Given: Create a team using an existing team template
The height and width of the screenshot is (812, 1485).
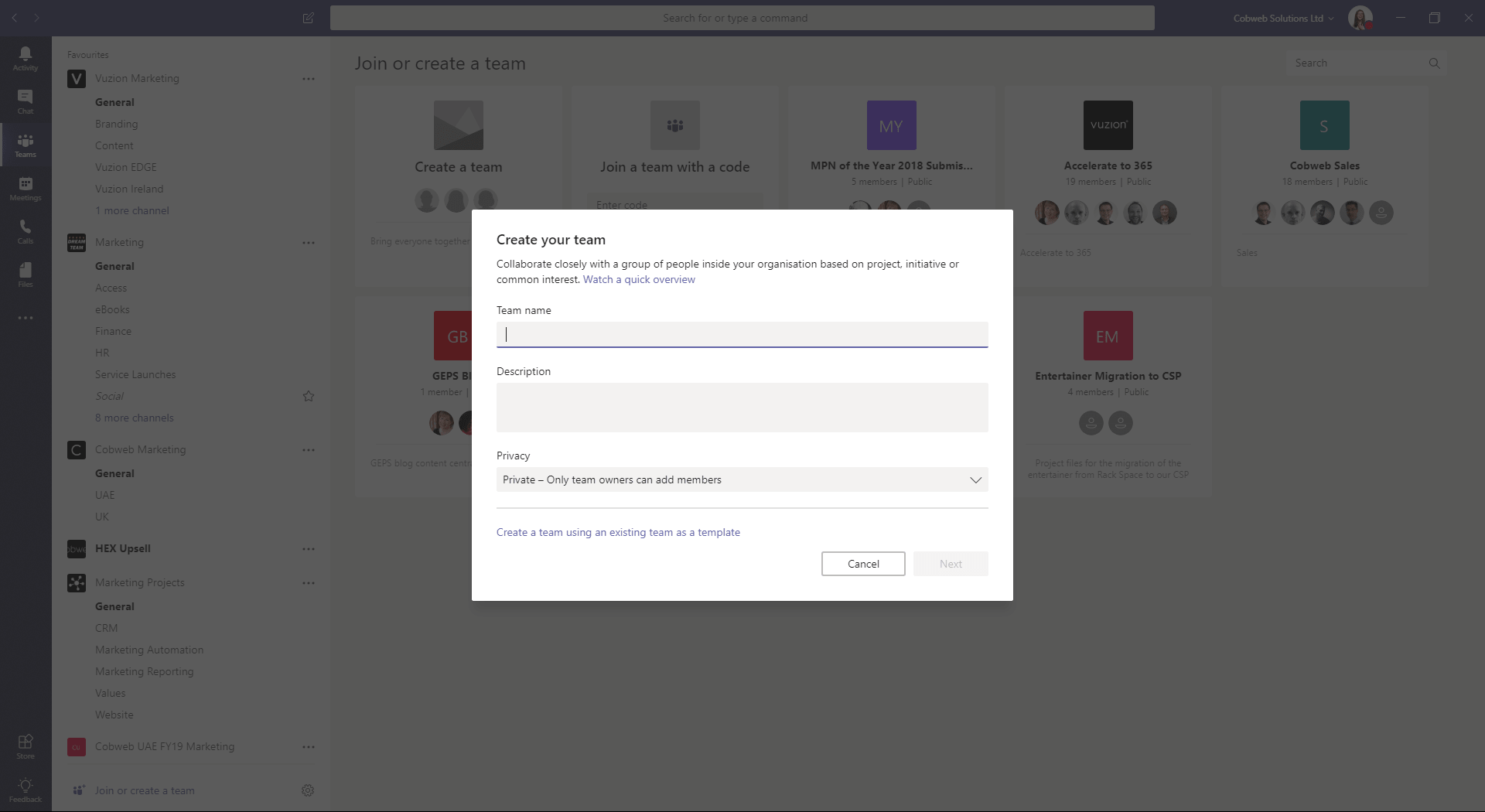Looking at the screenshot, I should [618, 532].
